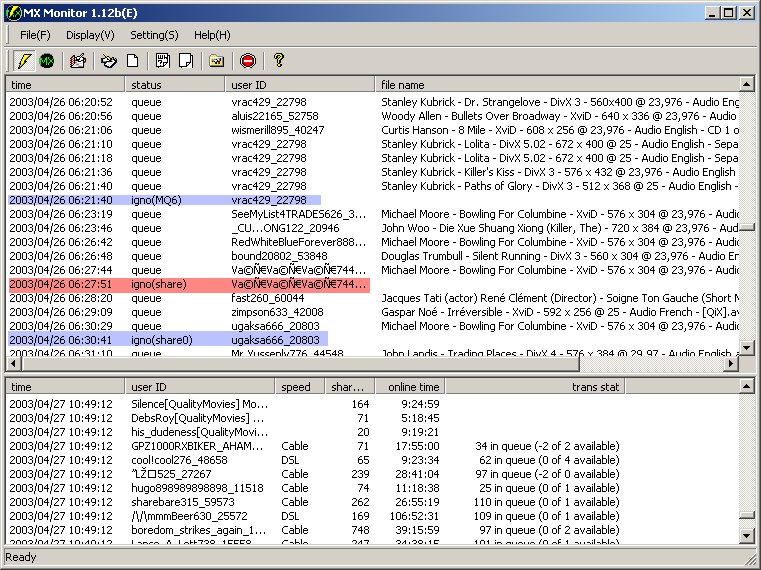
Task: Sort lower list by speed column header
Action: [299, 387]
